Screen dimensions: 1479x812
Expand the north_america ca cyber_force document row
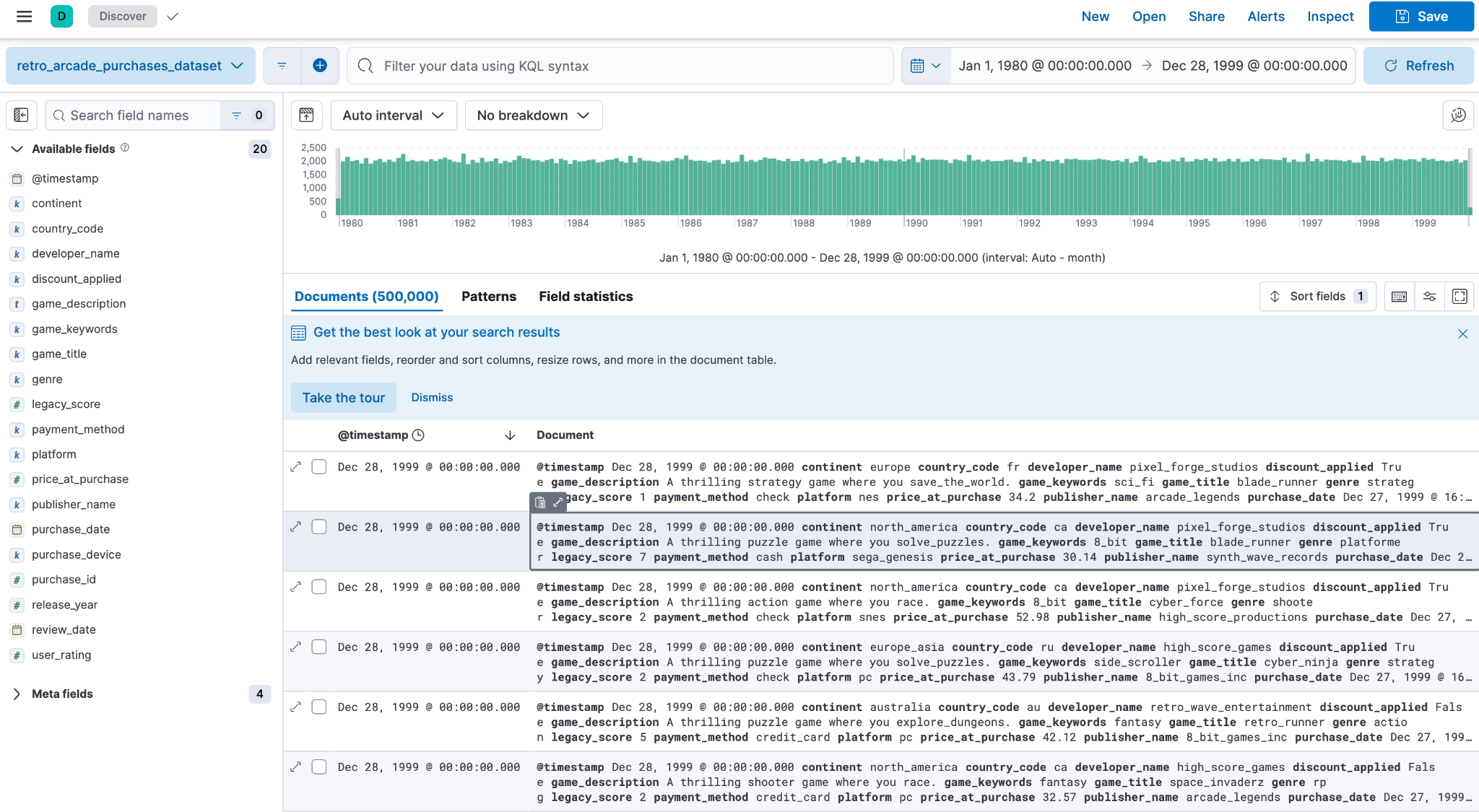coord(295,587)
